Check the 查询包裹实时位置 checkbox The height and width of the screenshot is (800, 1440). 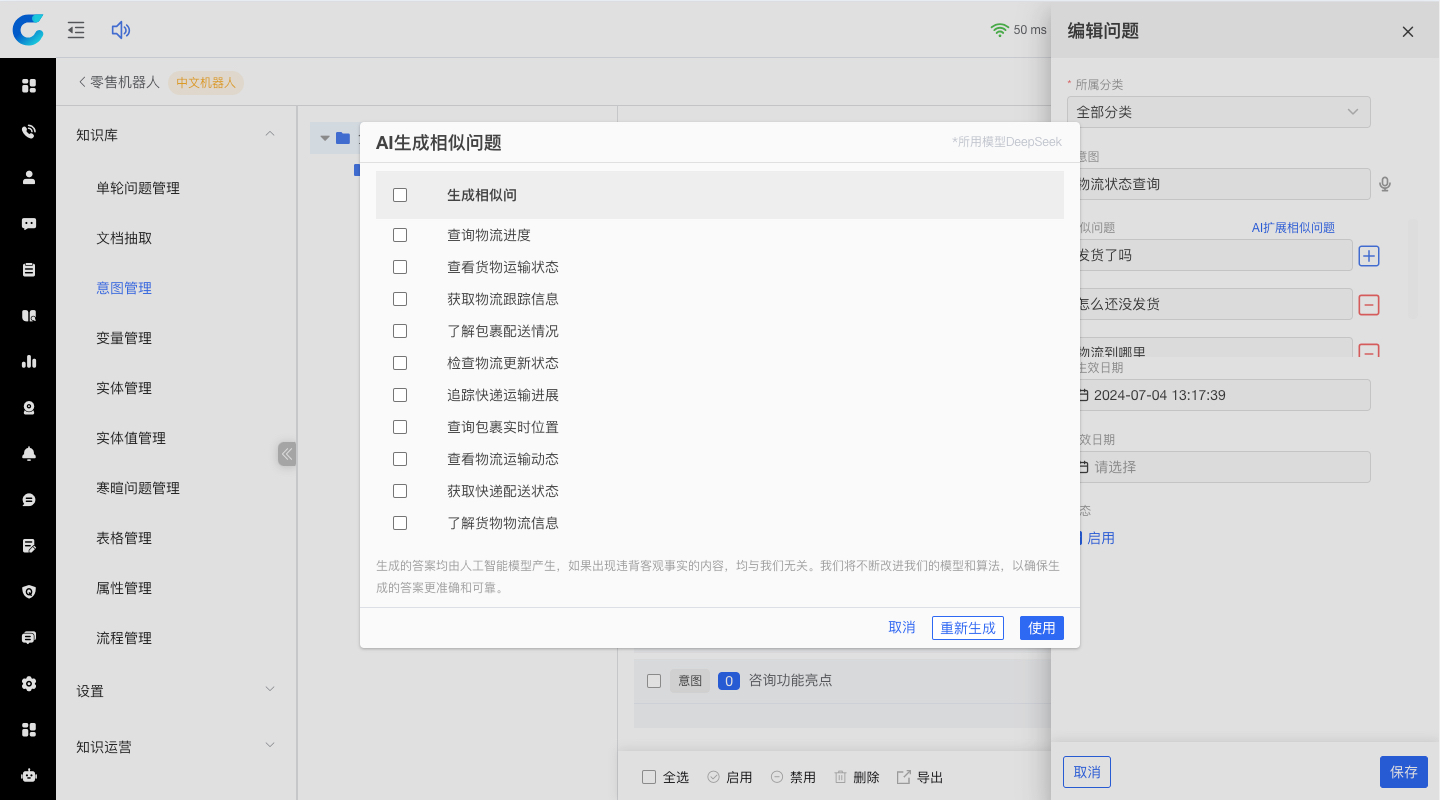coord(400,427)
